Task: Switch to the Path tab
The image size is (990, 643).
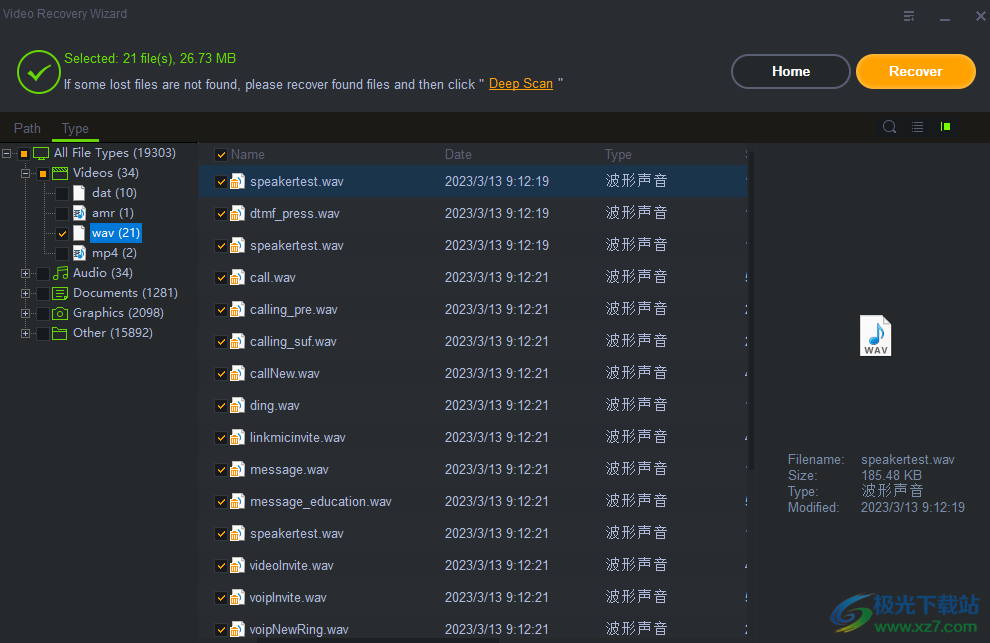Action: pos(27,128)
